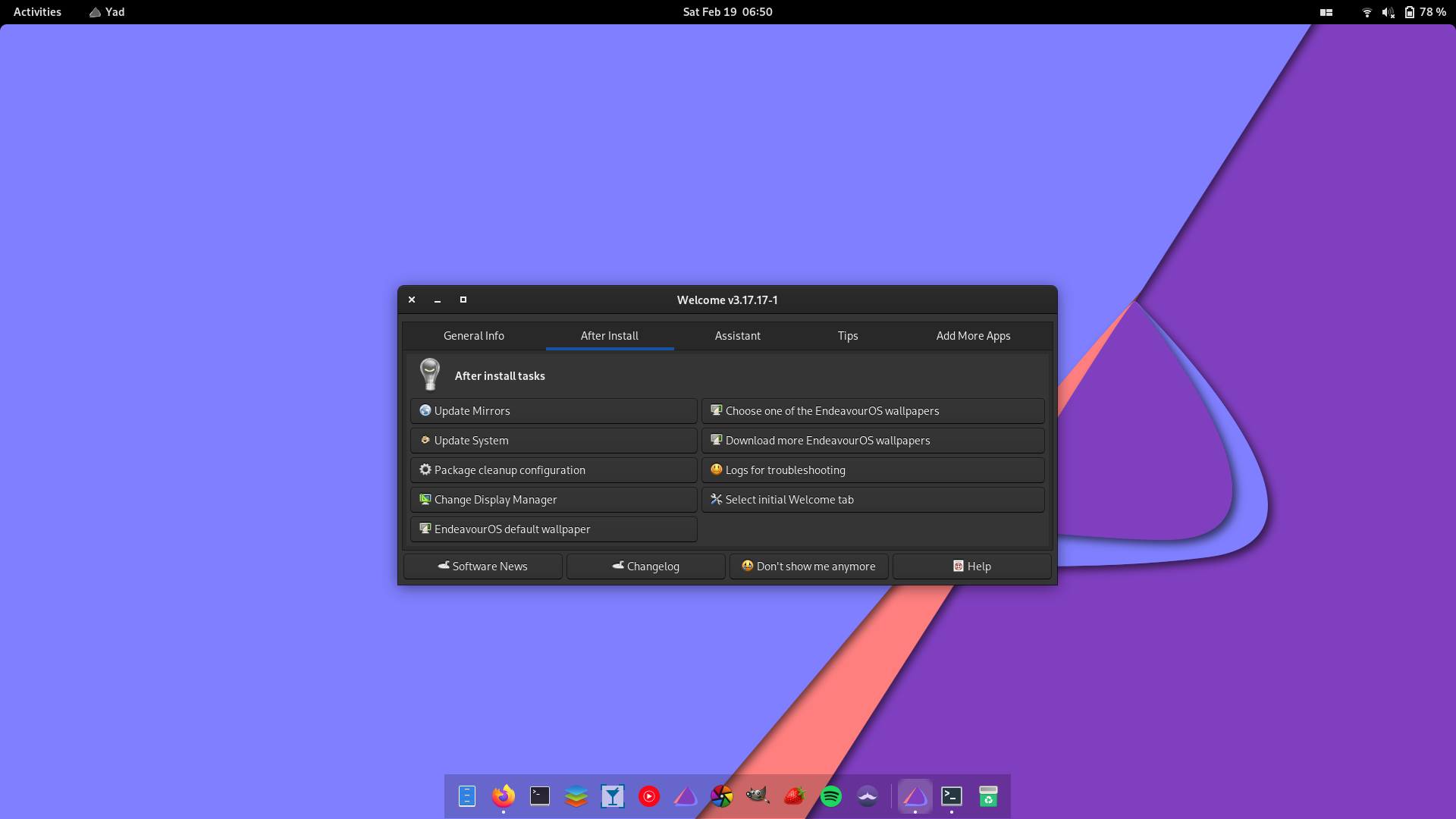The height and width of the screenshot is (819, 1456).
Task: Open the Files application from the dock
Action: 466,796
